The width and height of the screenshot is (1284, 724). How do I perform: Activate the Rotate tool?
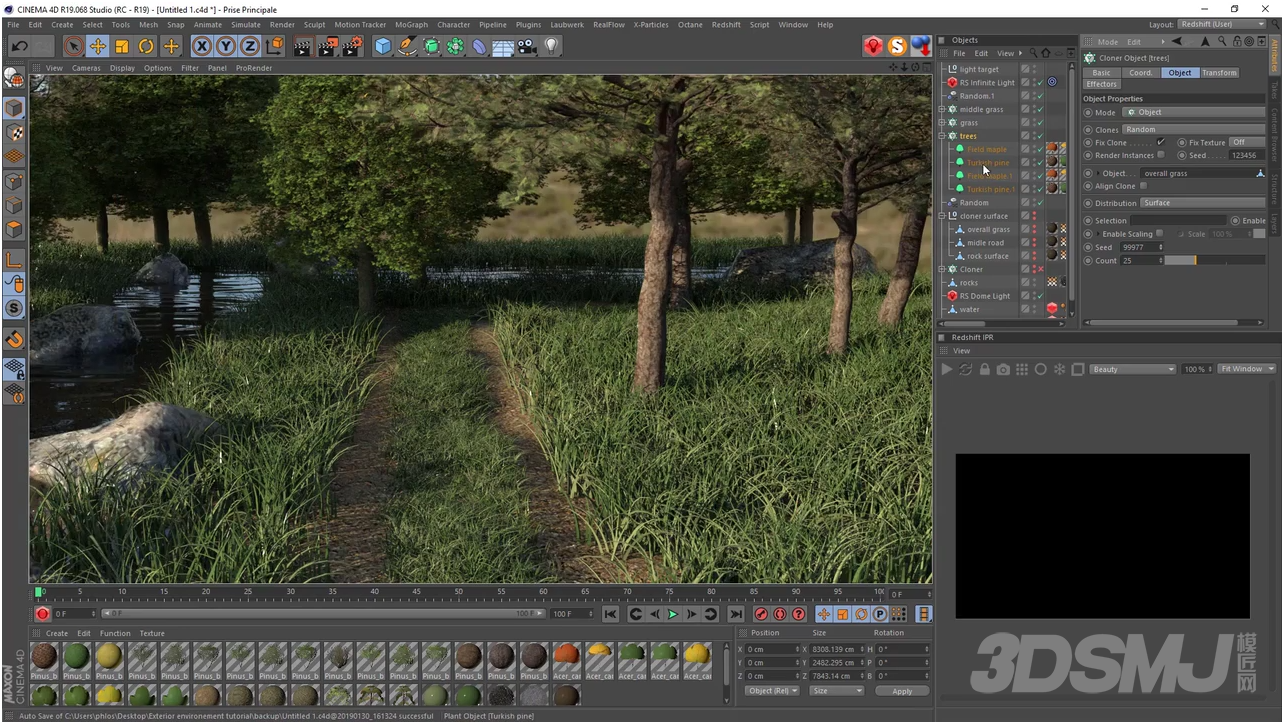[146, 46]
